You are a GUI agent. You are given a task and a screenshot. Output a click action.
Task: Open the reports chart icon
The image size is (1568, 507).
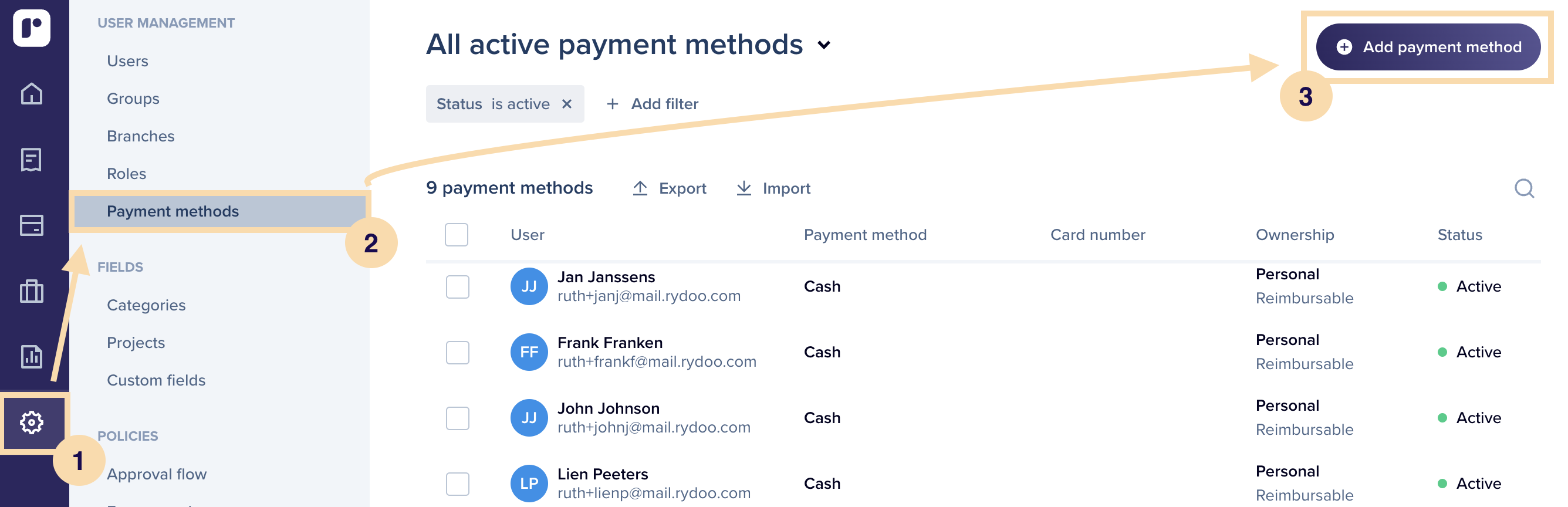click(x=32, y=357)
